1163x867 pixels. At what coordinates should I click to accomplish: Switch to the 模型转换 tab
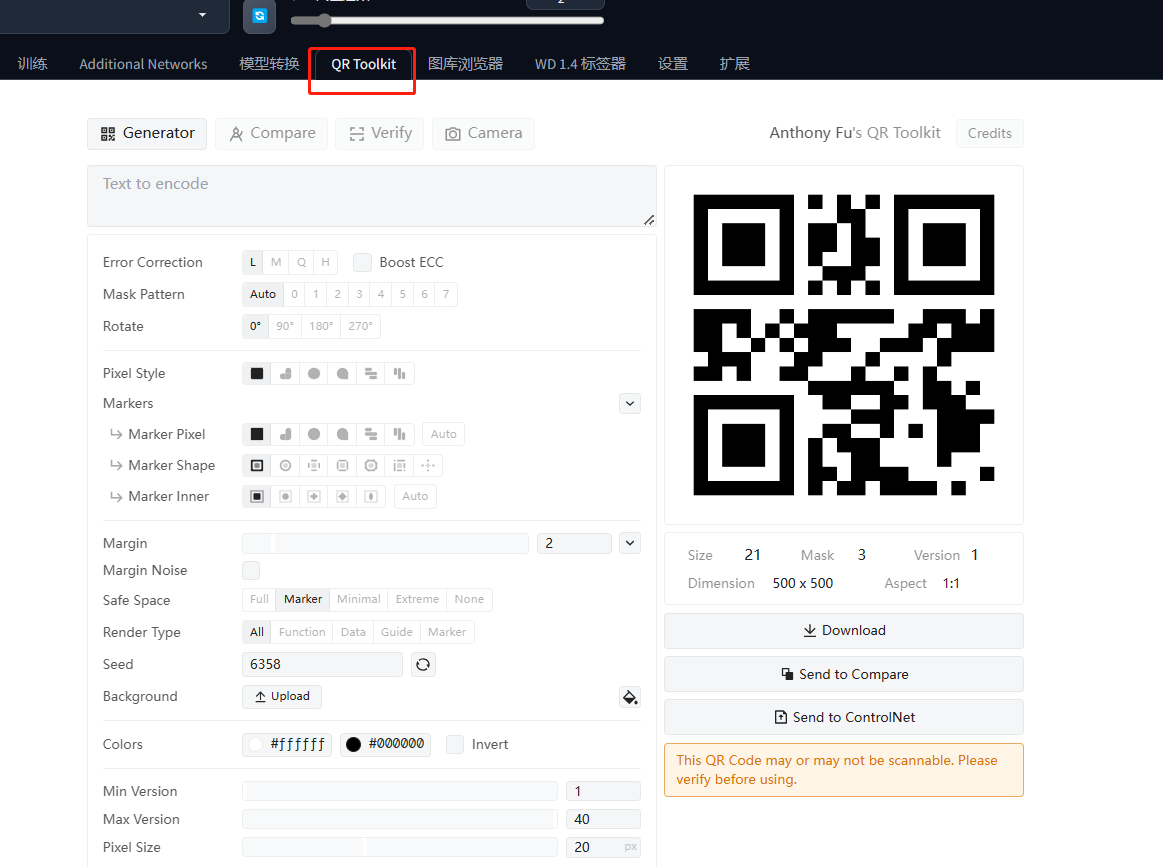point(269,65)
